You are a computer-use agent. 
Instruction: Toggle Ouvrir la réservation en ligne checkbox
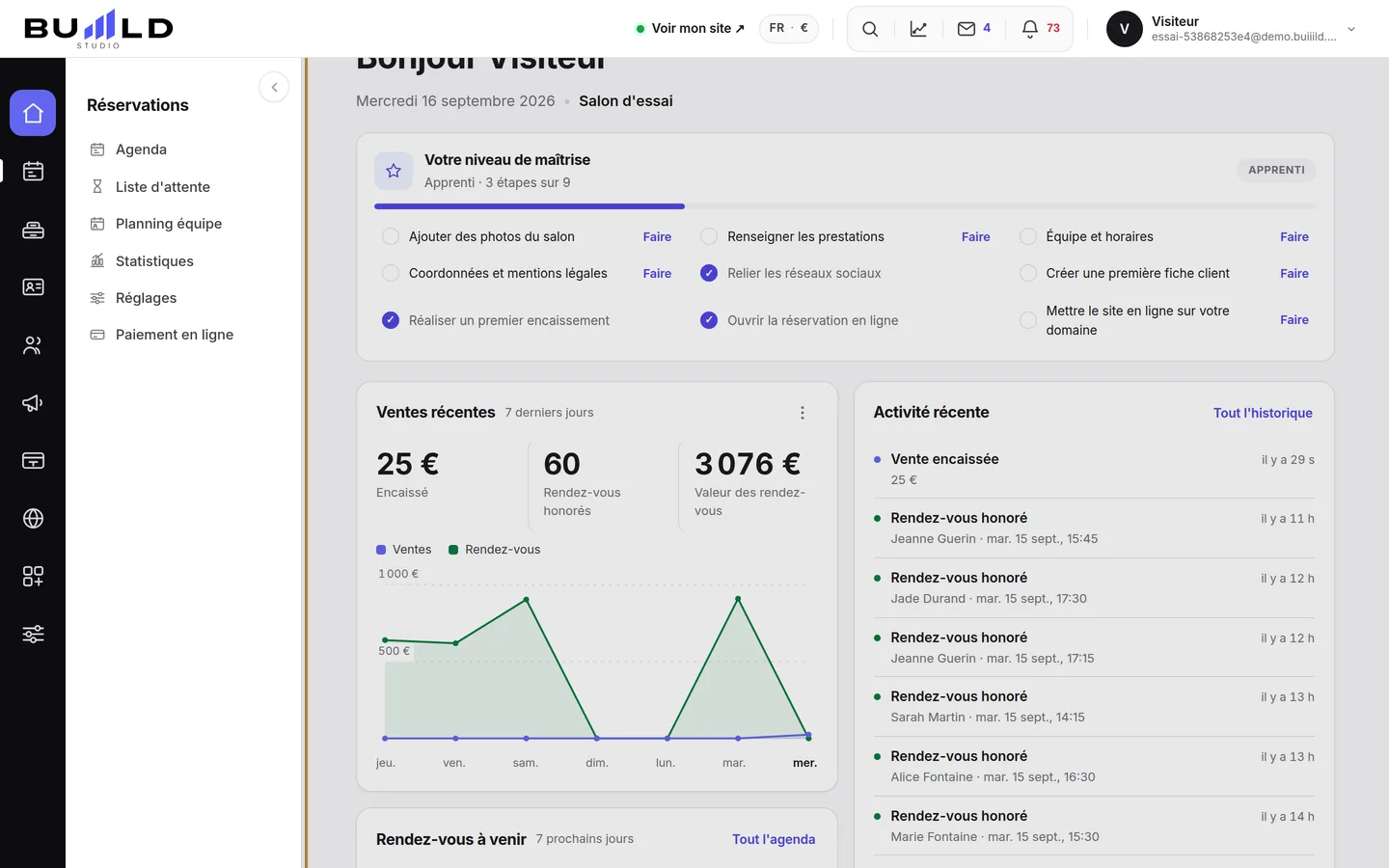tap(709, 320)
